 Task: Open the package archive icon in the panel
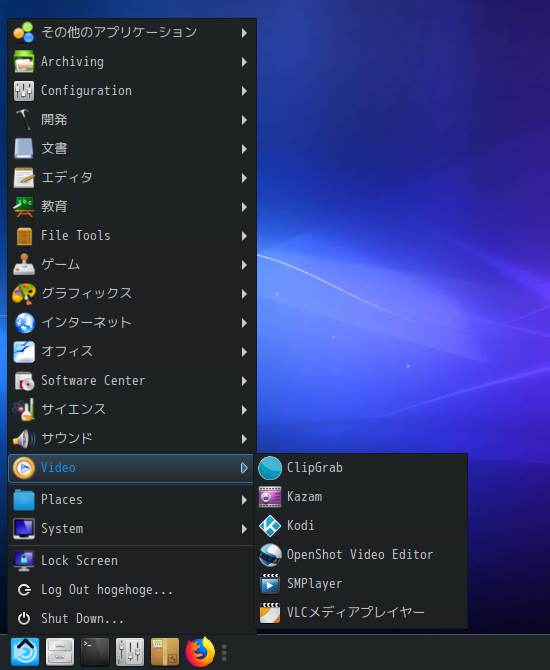click(165, 652)
